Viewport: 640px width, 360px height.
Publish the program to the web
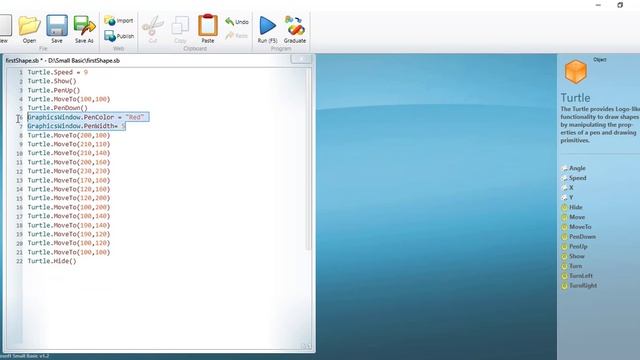(x=119, y=36)
